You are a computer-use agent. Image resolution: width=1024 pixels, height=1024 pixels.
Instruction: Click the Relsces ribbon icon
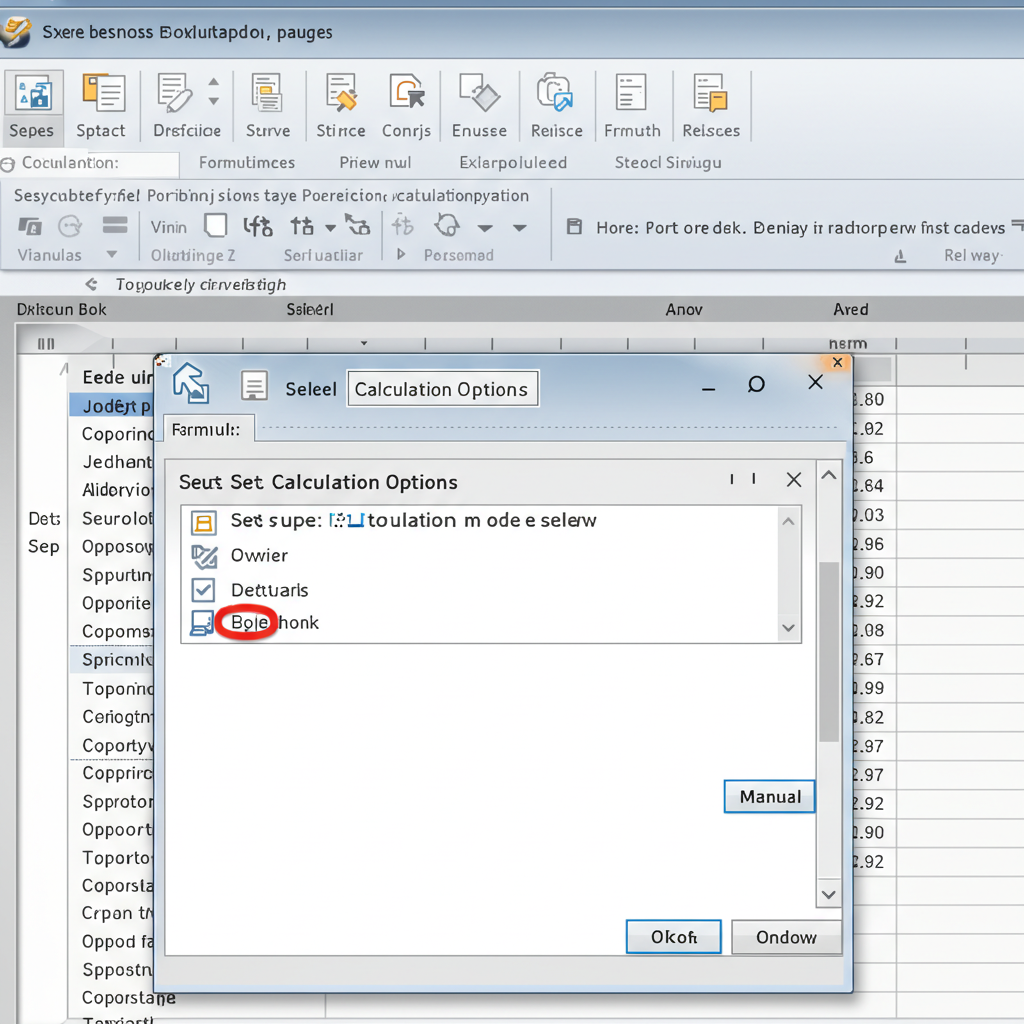tap(711, 92)
